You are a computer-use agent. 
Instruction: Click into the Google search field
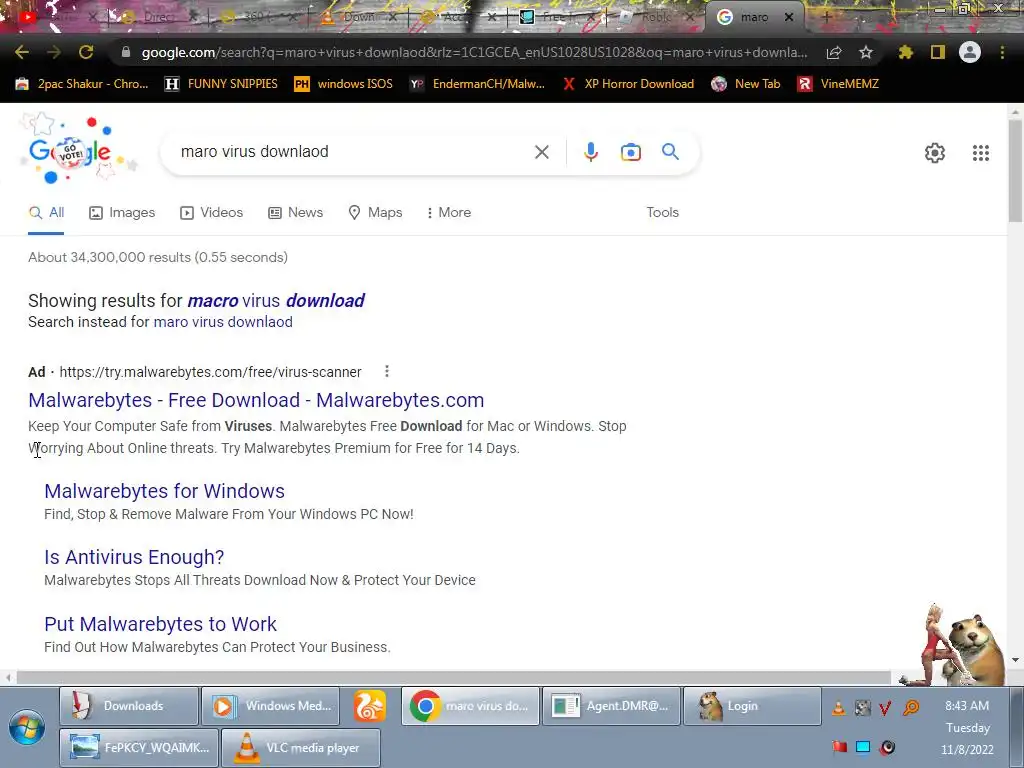coord(353,152)
